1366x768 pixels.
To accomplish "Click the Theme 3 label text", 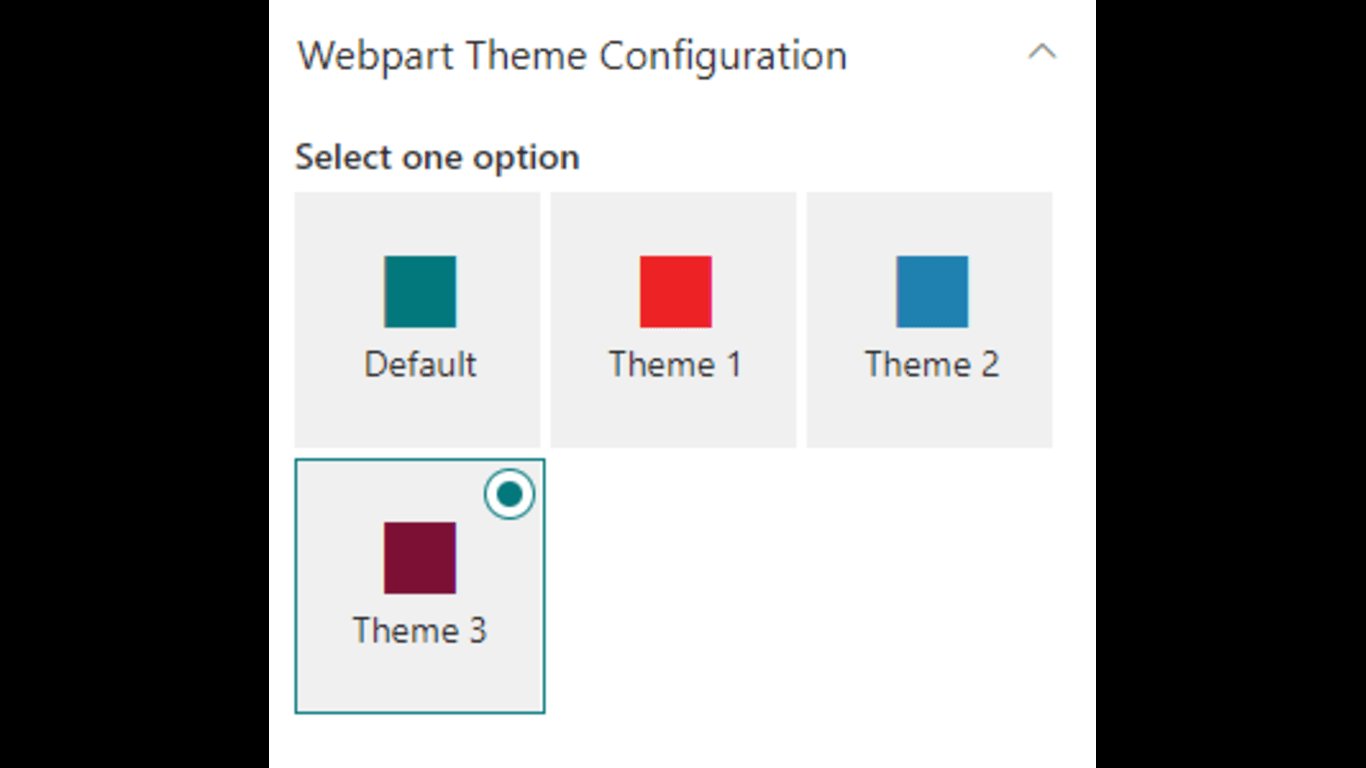I will tap(420, 630).
